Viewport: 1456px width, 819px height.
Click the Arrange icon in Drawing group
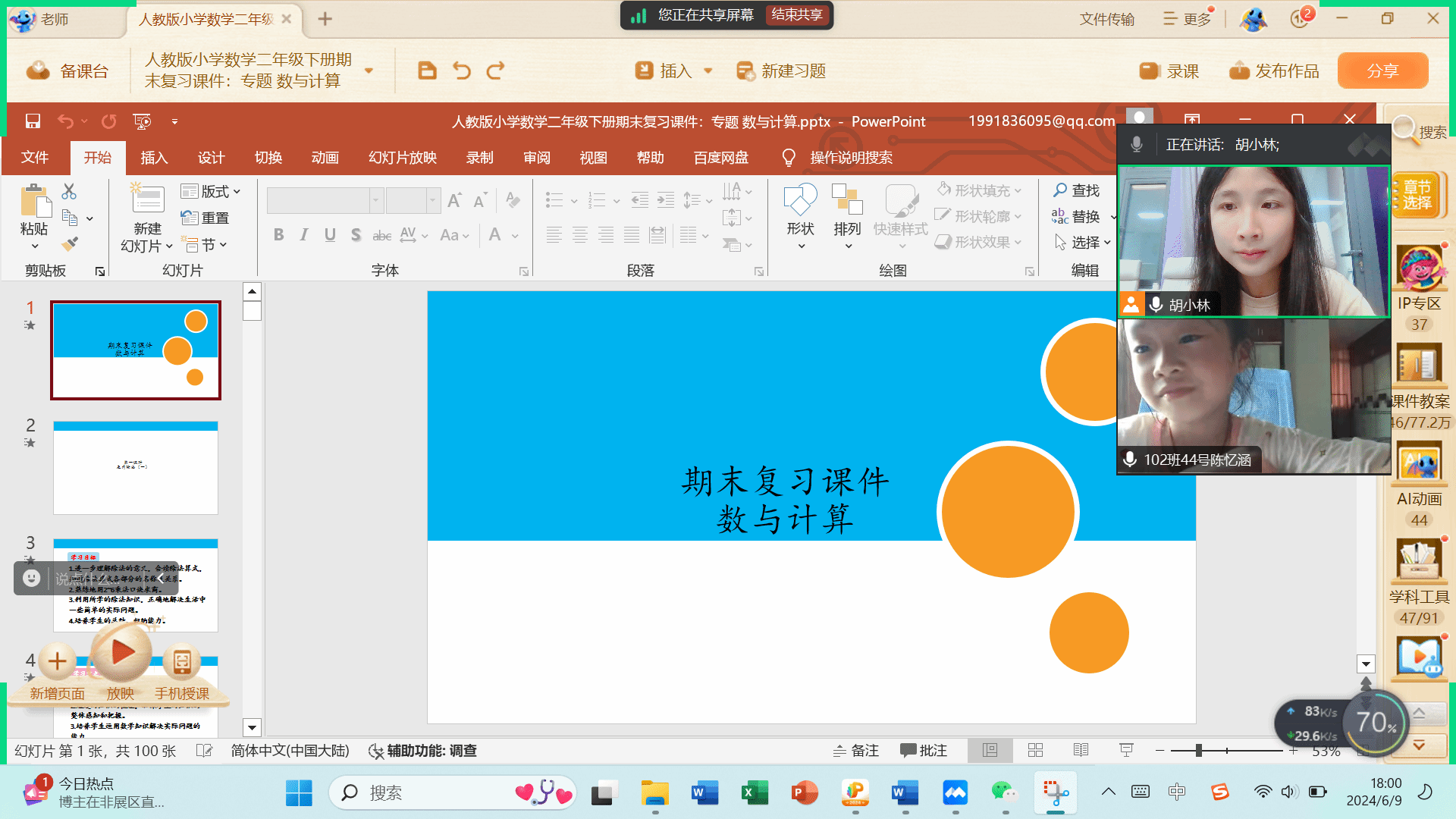pos(847,200)
